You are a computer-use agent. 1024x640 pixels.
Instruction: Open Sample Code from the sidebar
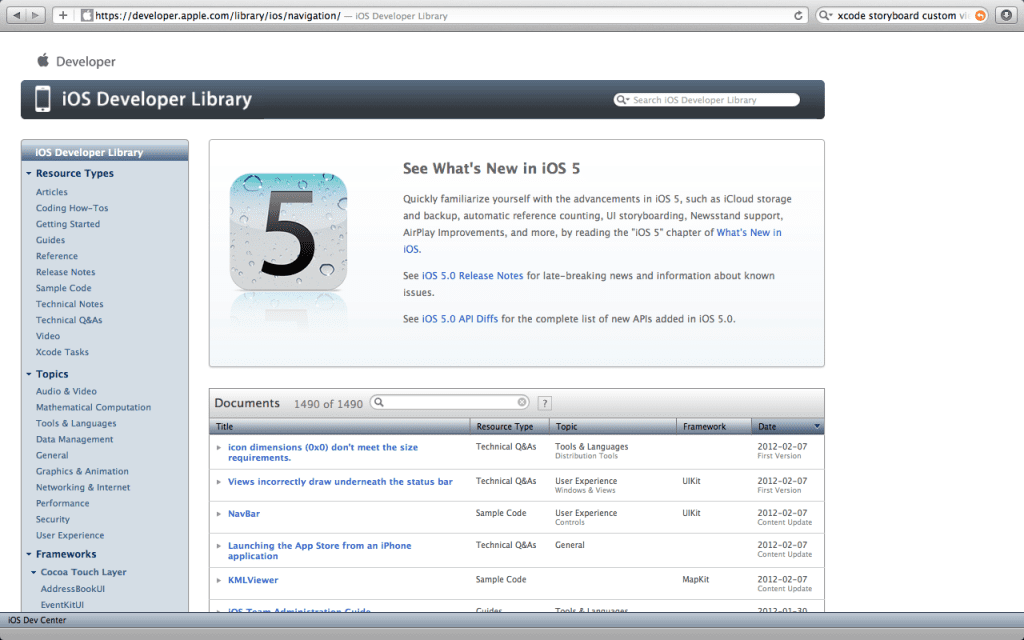[x=63, y=288]
